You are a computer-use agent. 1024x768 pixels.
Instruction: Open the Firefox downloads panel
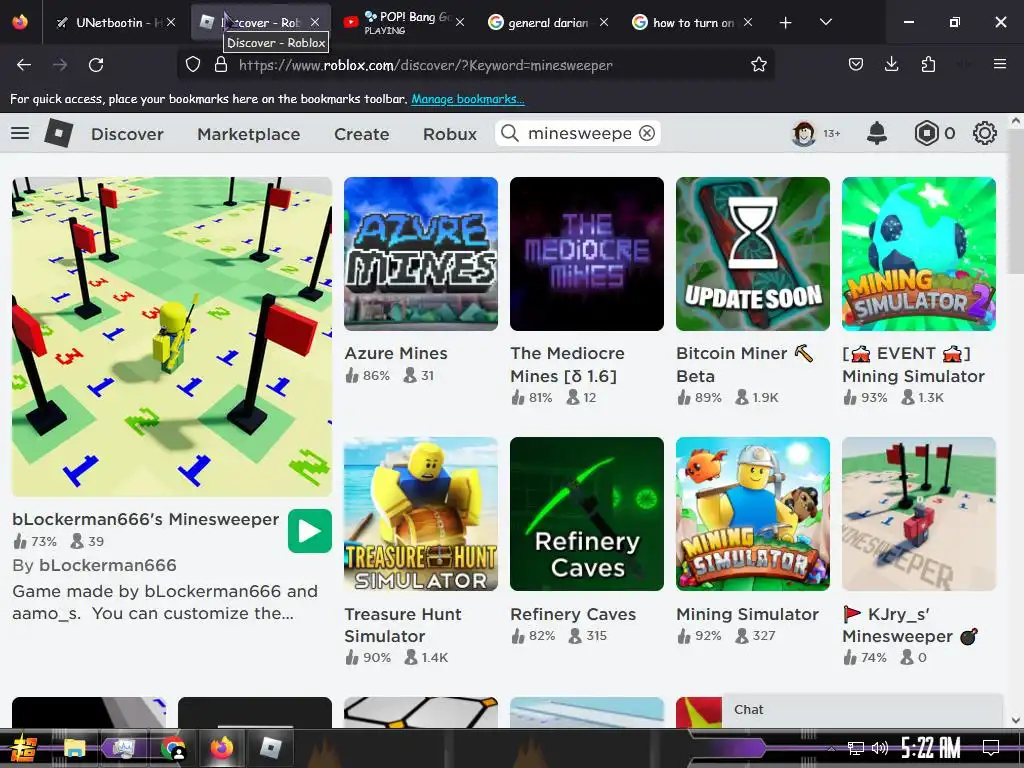point(891,65)
